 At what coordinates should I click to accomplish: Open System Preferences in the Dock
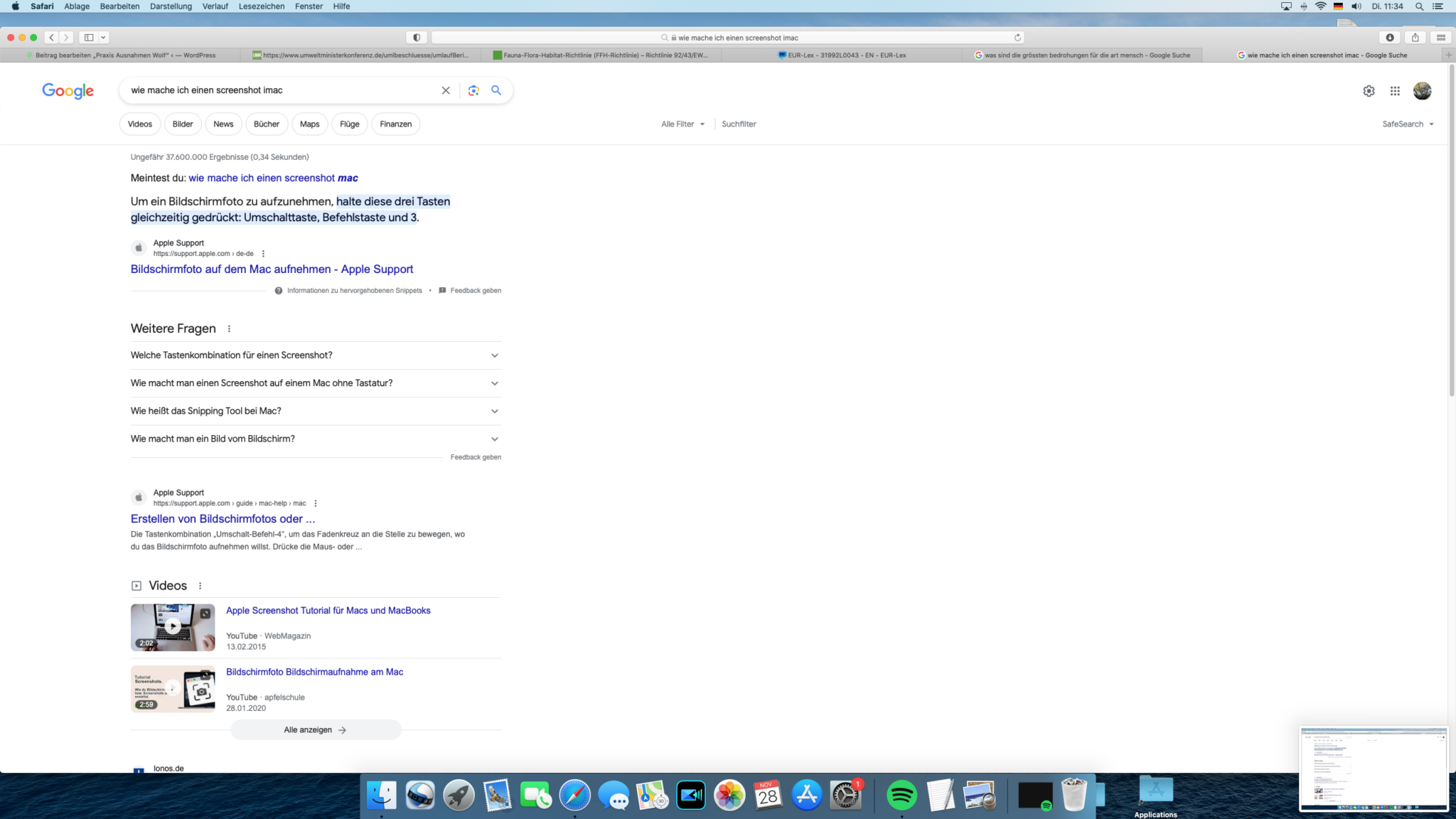[x=845, y=795]
